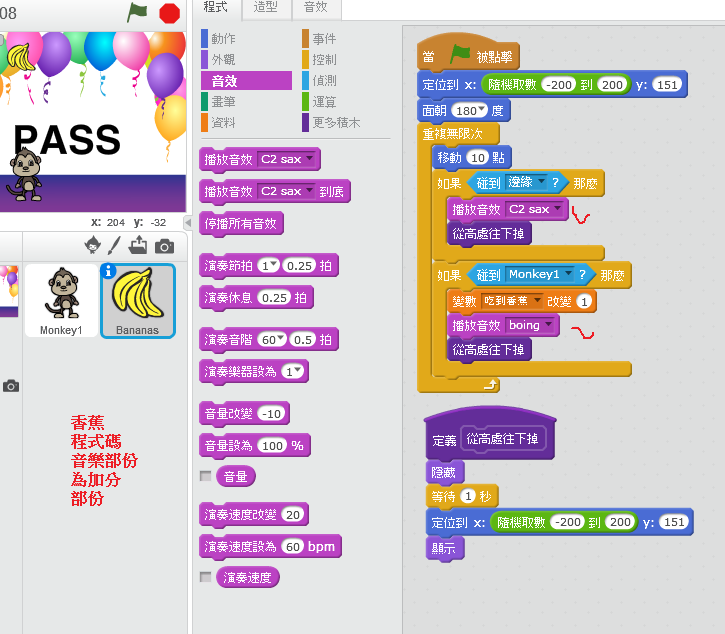Collapse the stage panel with small arrow
This screenshot has width=725, height=634.
[187, 222]
